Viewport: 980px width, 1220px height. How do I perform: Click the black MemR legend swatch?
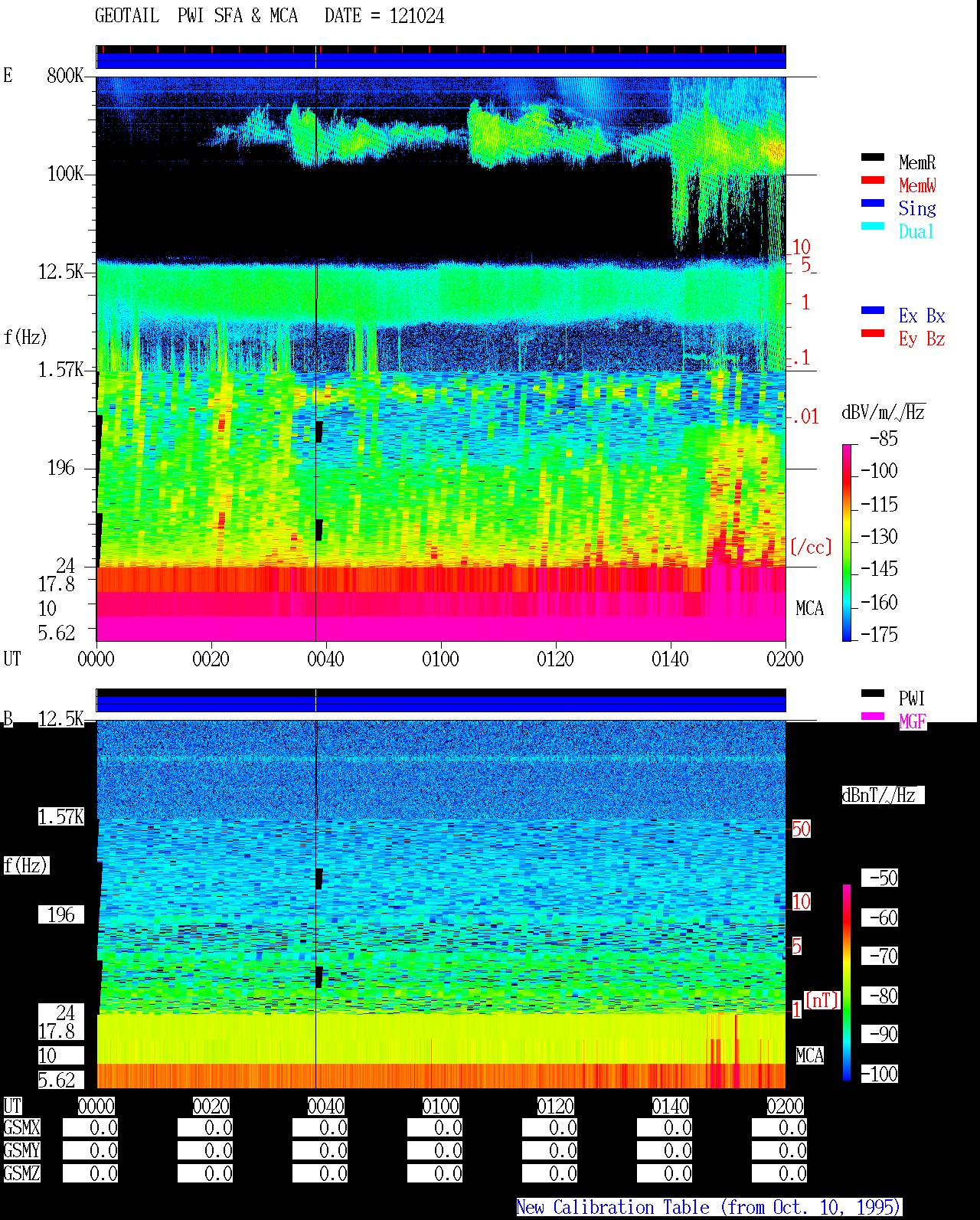click(x=873, y=157)
